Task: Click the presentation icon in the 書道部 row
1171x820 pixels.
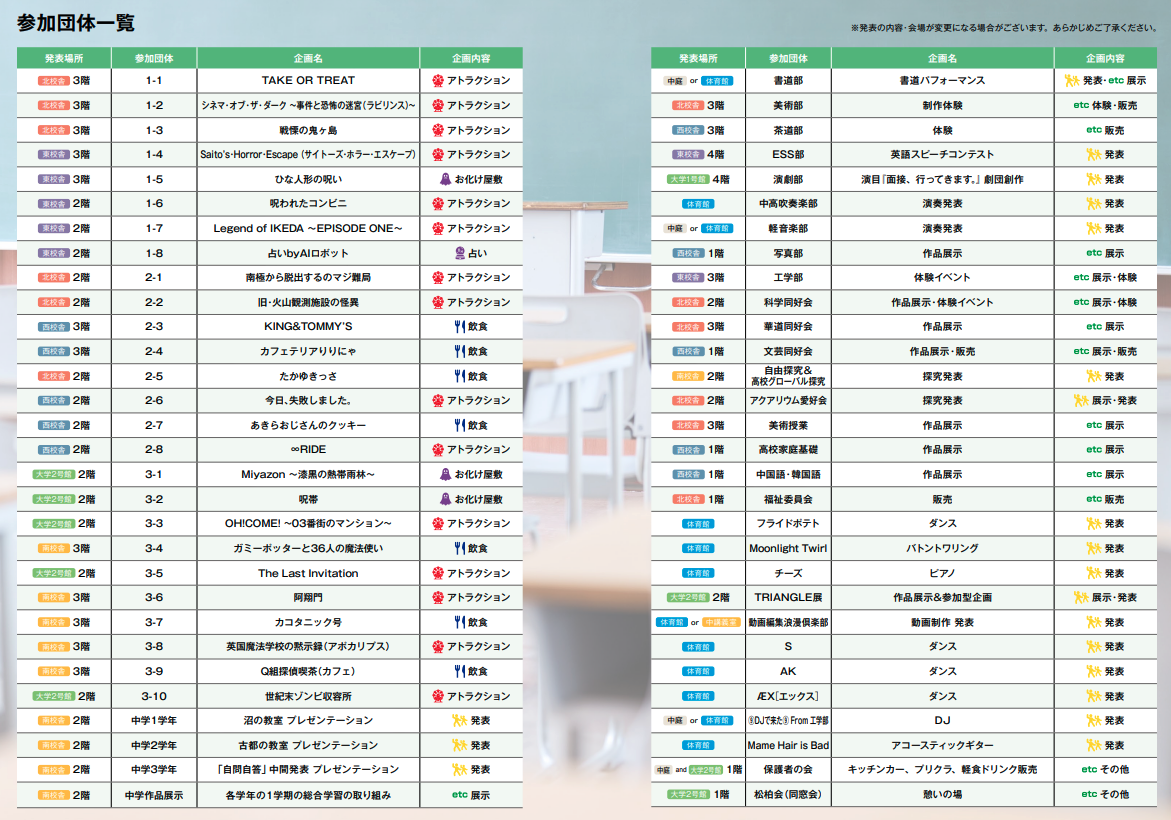Action: 1072,81
